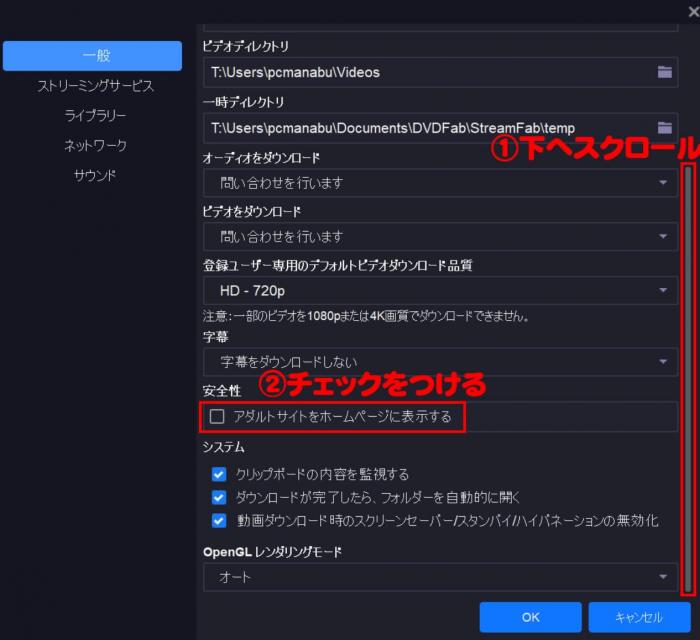This screenshot has height=640, width=700.
Task: Open the 字幕をダウンロードしない dropdown
Action: pos(440,362)
